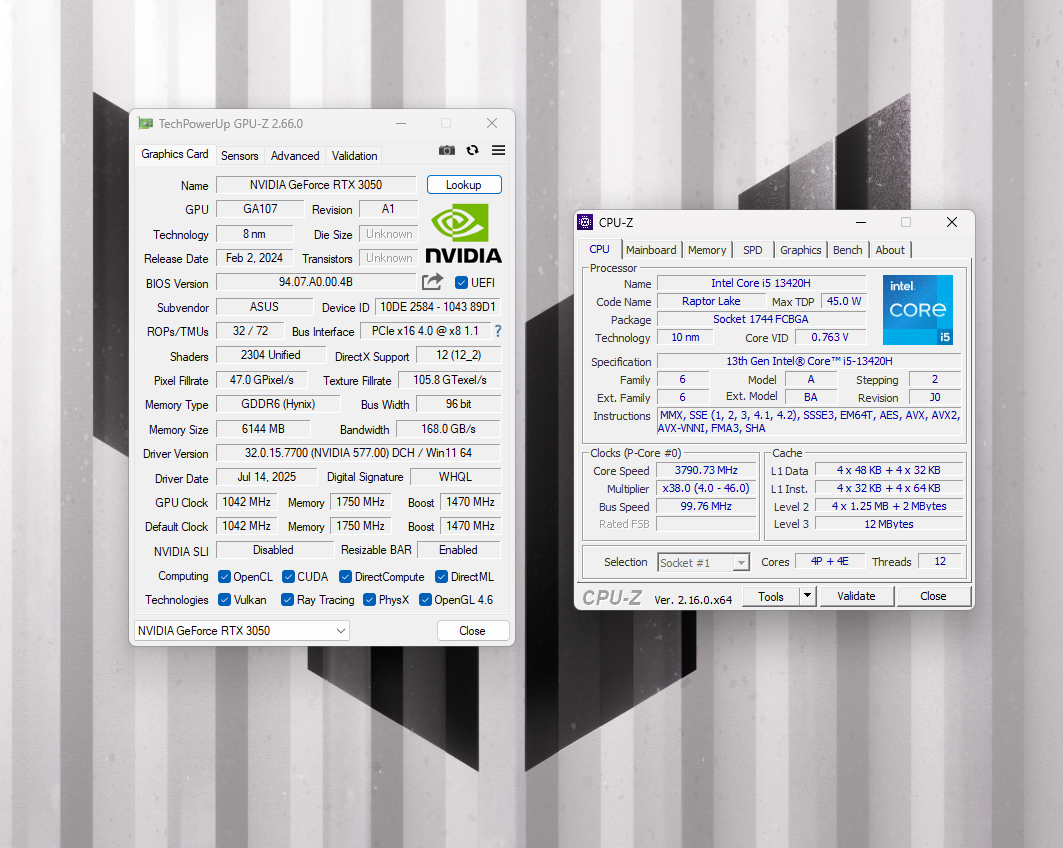The width and height of the screenshot is (1063, 848).
Task: Click the Bandwidth value 168.0 GB/s
Action: [448, 429]
